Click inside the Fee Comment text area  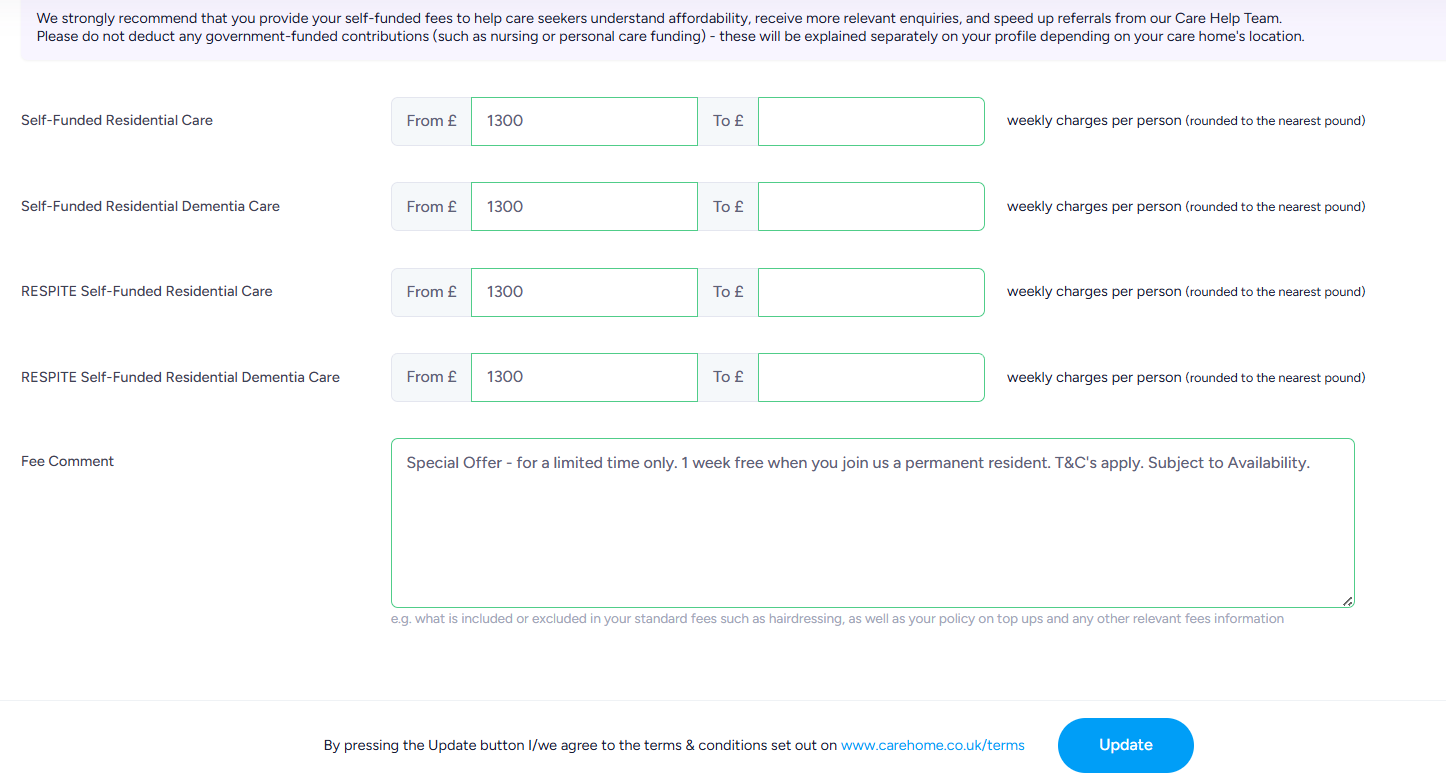[873, 523]
